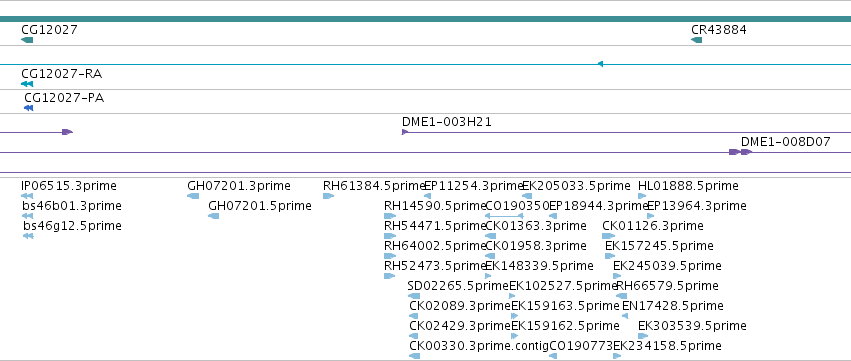The width and height of the screenshot is (851, 361).
Task: Open the HL01888.5prime label
Action: (x=688, y=186)
